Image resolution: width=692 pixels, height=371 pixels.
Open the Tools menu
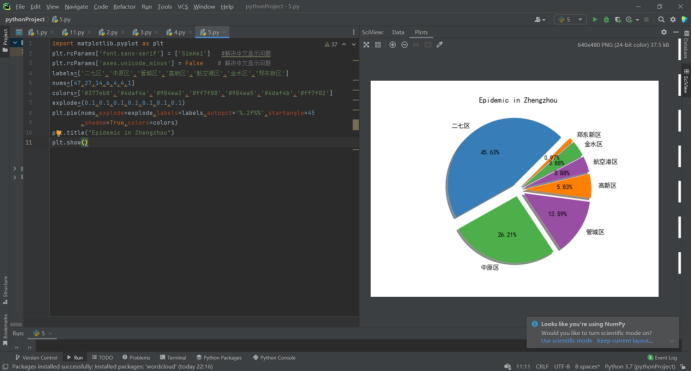pos(165,7)
